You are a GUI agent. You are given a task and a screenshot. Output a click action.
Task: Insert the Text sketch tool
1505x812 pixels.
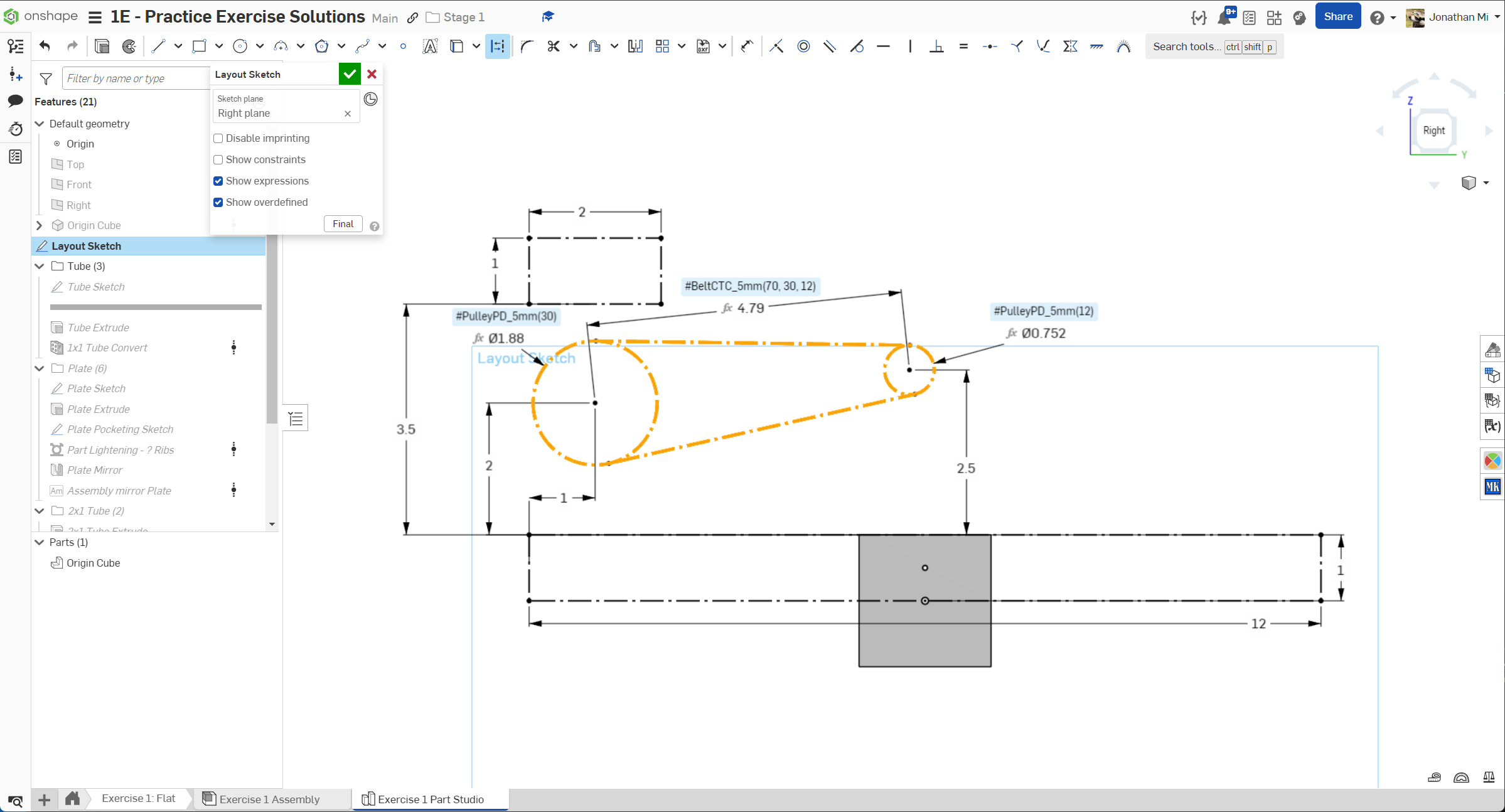coord(430,46)
